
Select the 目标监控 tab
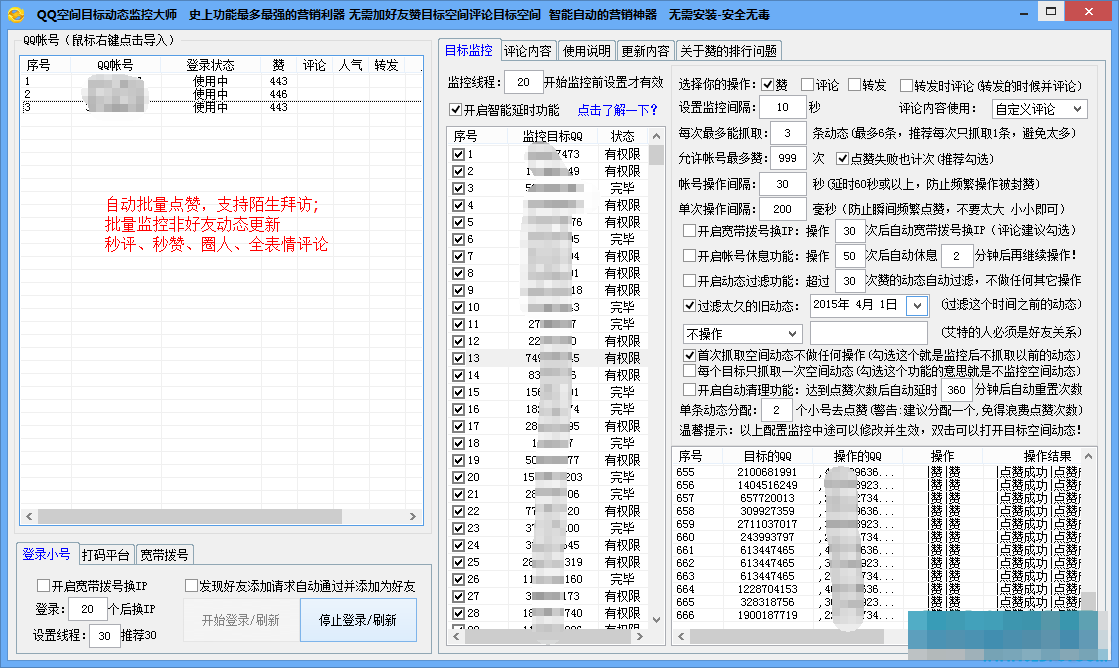469,50
